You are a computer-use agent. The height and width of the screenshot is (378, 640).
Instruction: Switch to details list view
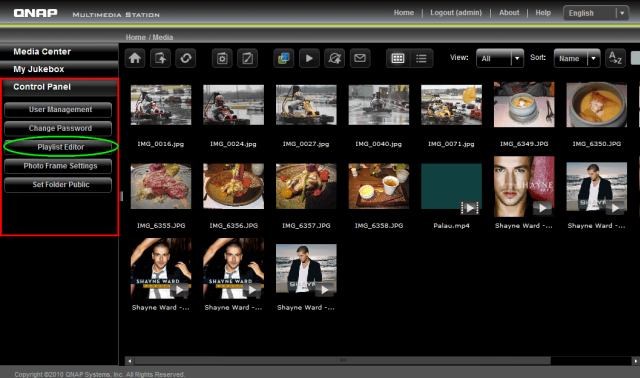[421, 58]
